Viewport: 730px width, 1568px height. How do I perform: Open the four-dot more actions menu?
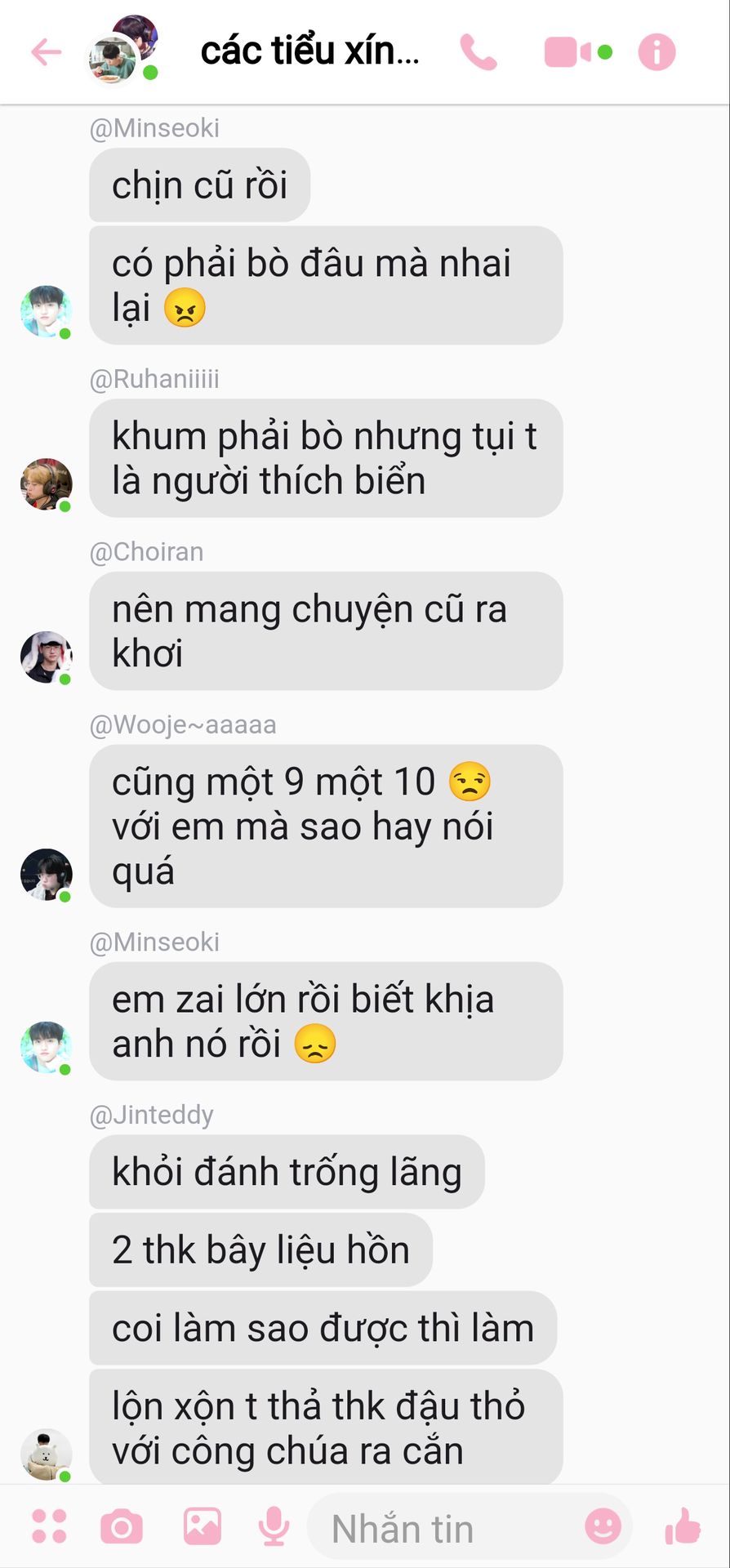click(x=49, y=1526)
